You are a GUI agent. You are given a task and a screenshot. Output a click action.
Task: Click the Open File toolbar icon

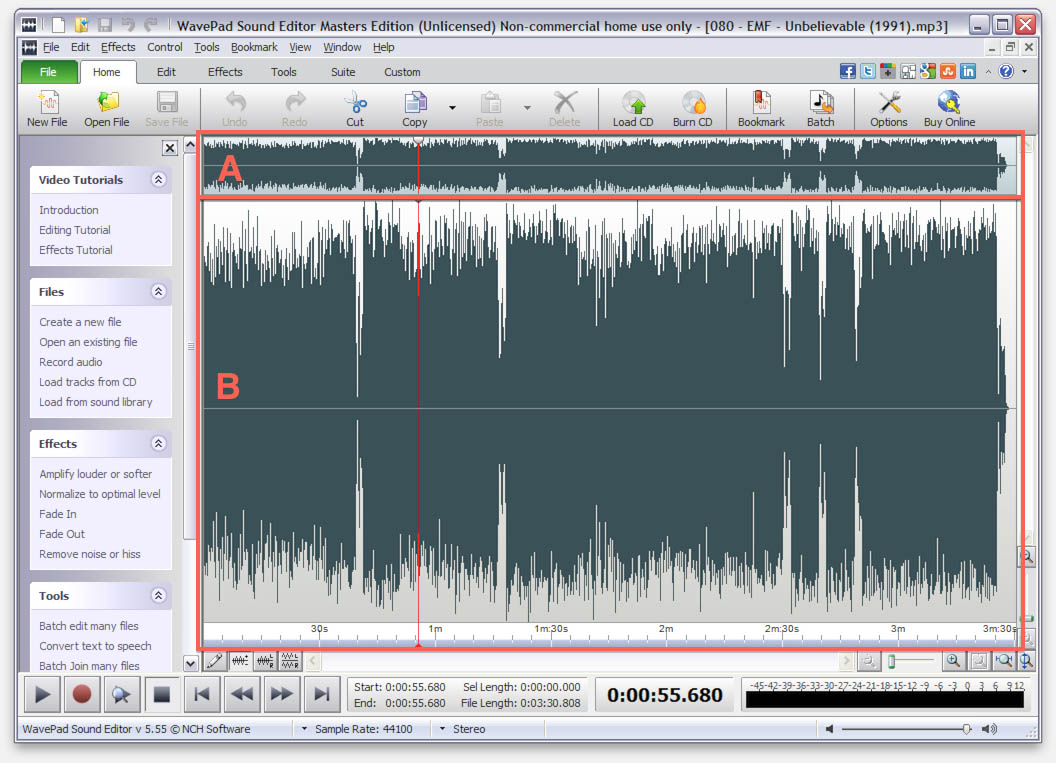click(106, 108)
